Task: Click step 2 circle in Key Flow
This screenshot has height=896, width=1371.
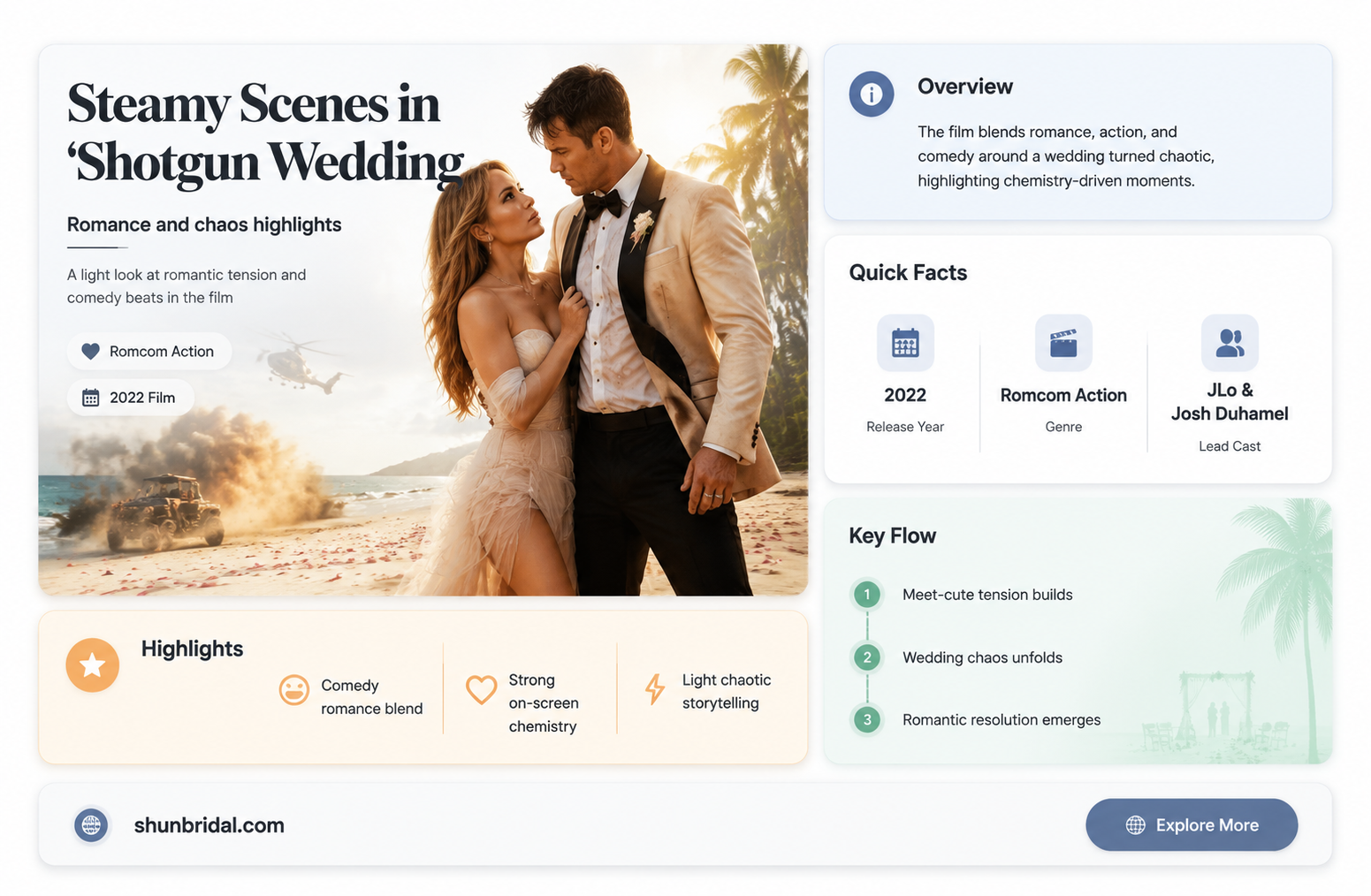Action: coord(867,657)
